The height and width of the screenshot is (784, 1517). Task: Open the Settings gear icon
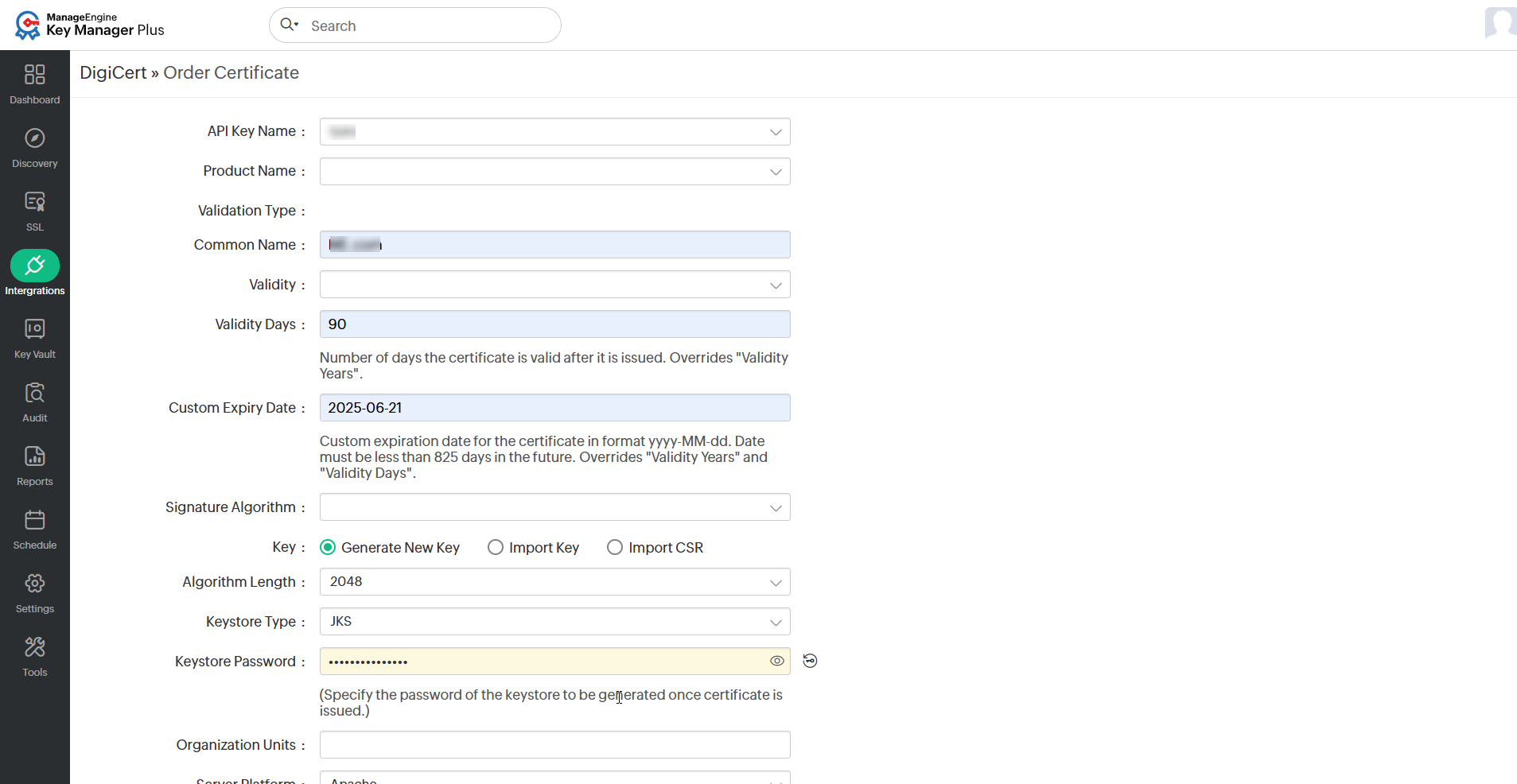35,584
